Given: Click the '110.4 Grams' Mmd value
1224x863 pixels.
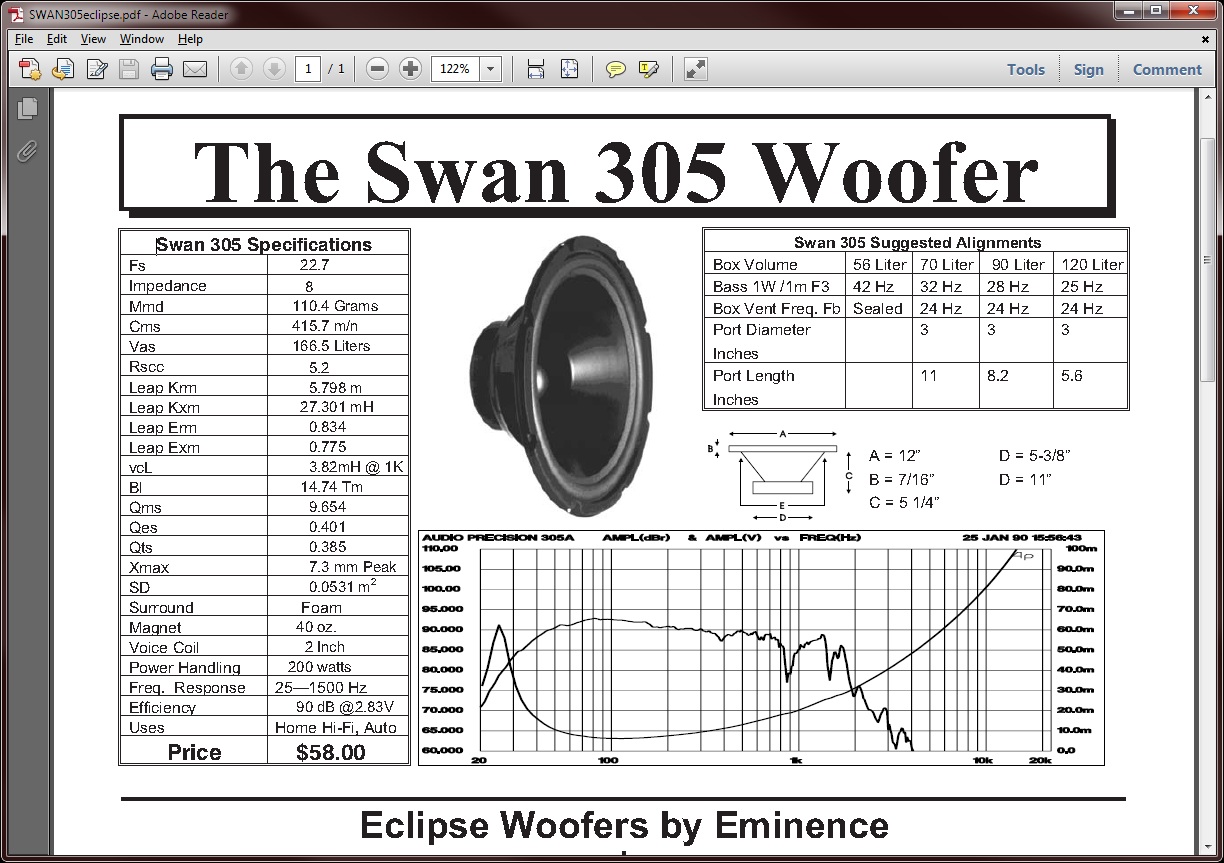Looking at the screenshot, I should [x=335, y=306].
